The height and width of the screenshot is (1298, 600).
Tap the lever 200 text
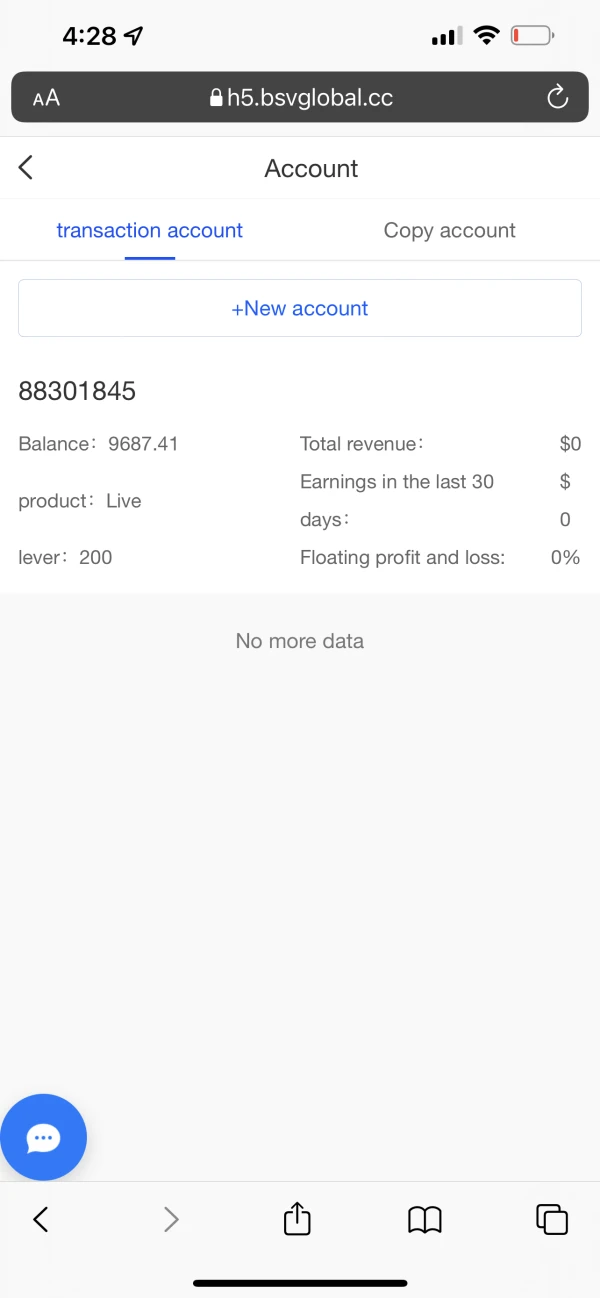click(x=65, y=557)
